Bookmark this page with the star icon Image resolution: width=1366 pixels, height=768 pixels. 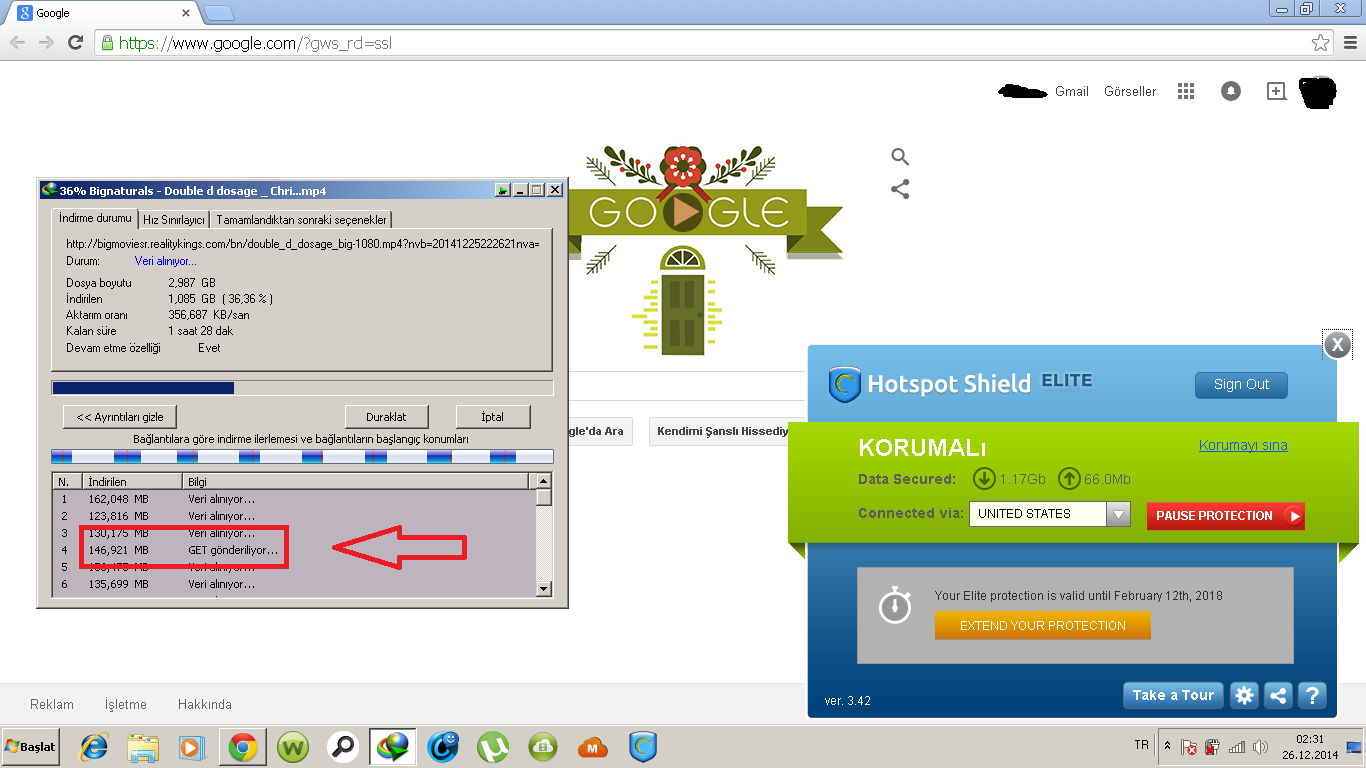(1320, 43)
